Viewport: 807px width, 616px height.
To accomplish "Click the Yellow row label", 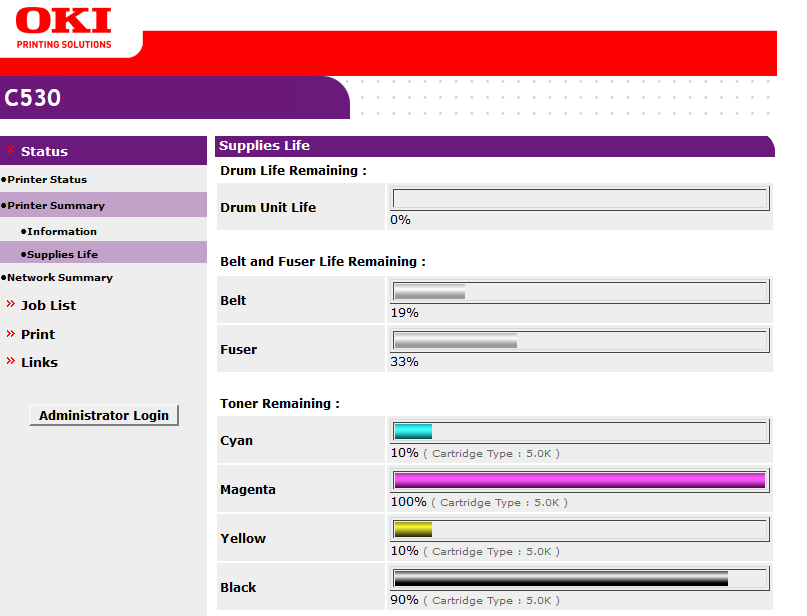I will pos(243,538).
